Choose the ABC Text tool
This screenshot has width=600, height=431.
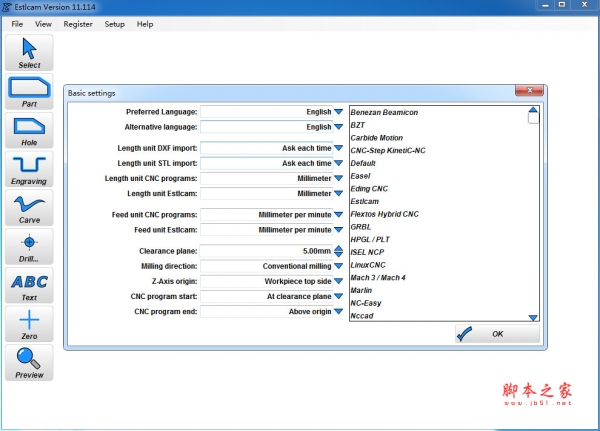[x=29, y=285]
